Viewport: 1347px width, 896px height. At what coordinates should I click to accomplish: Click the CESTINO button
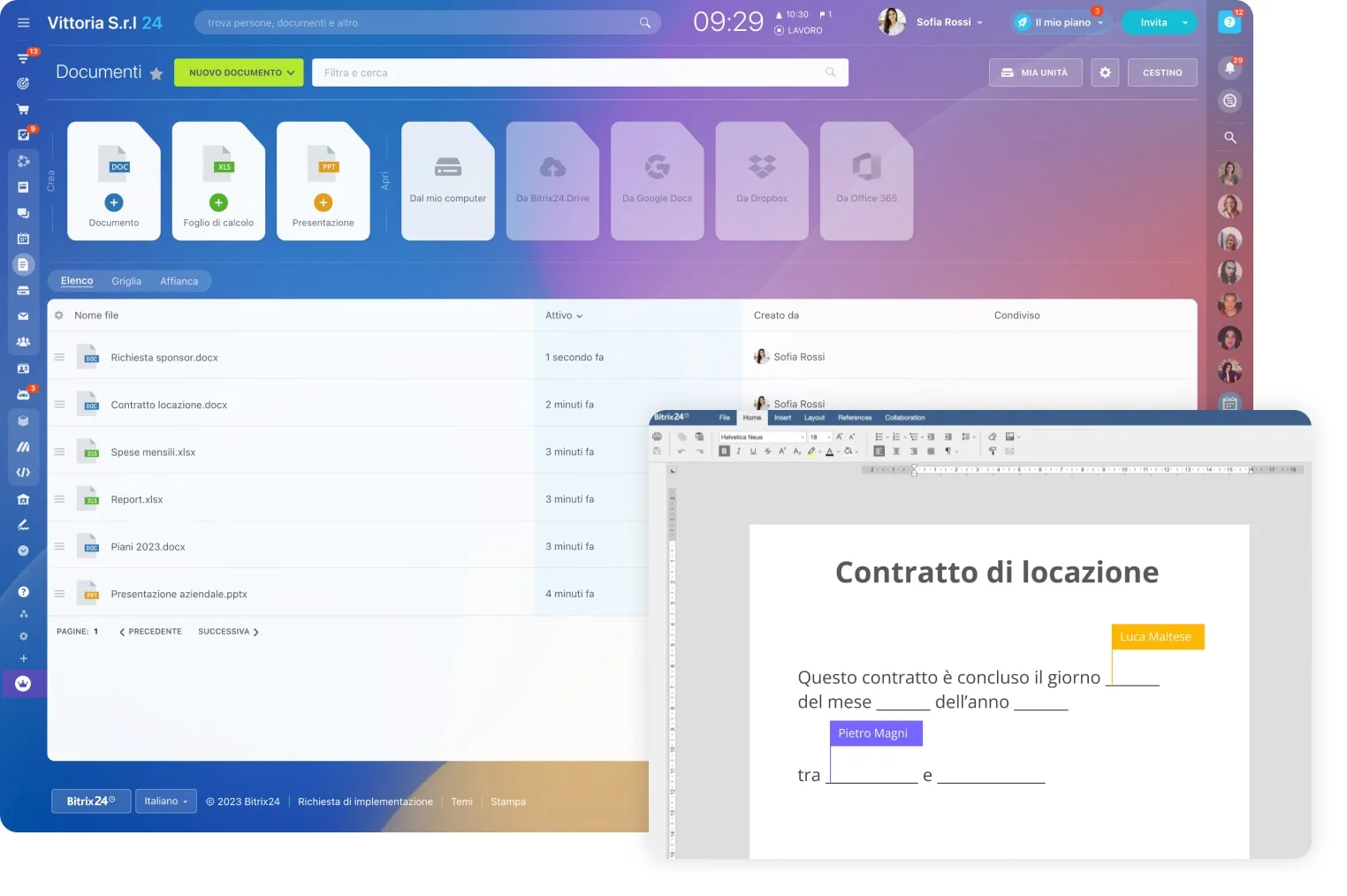pos(1161,72)
